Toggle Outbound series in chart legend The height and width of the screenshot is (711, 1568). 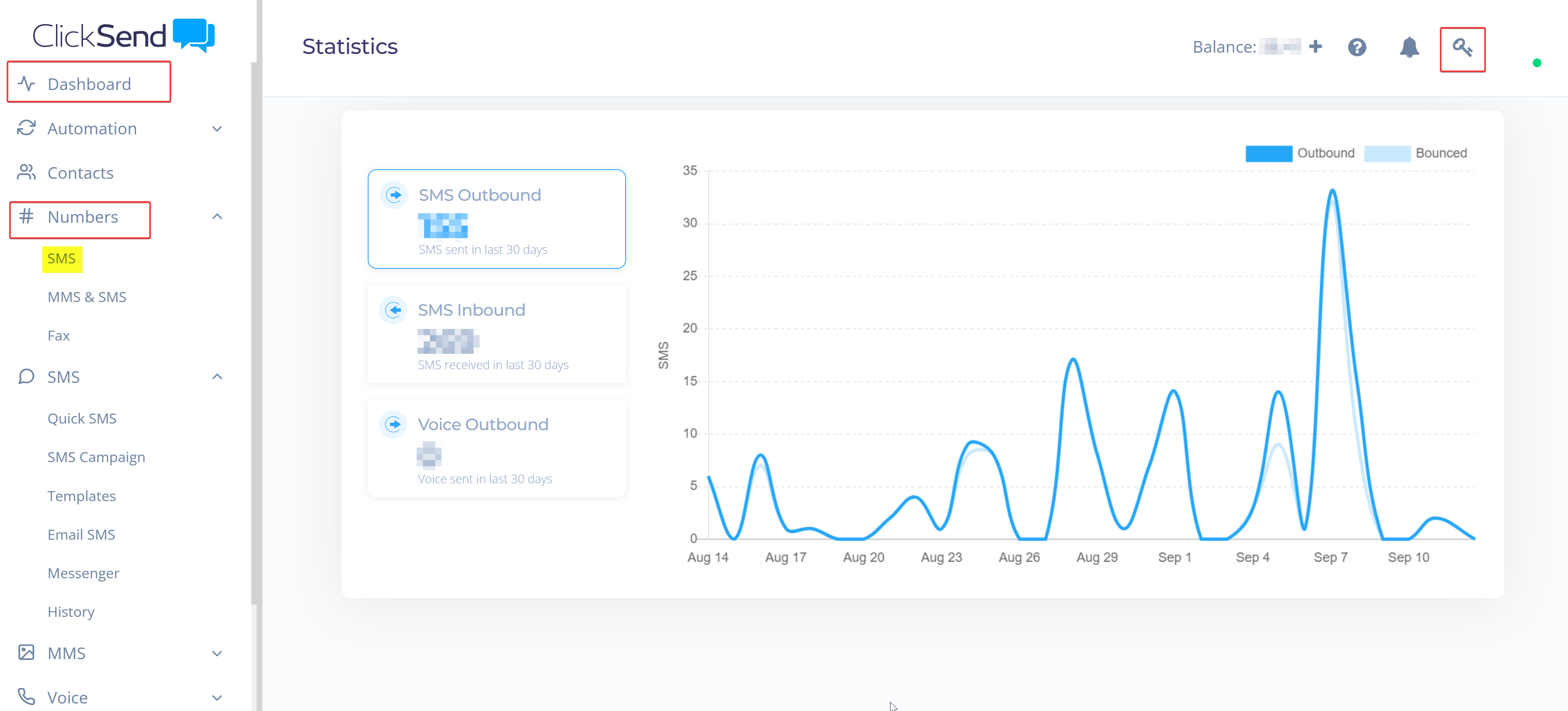click(1325, 153)
